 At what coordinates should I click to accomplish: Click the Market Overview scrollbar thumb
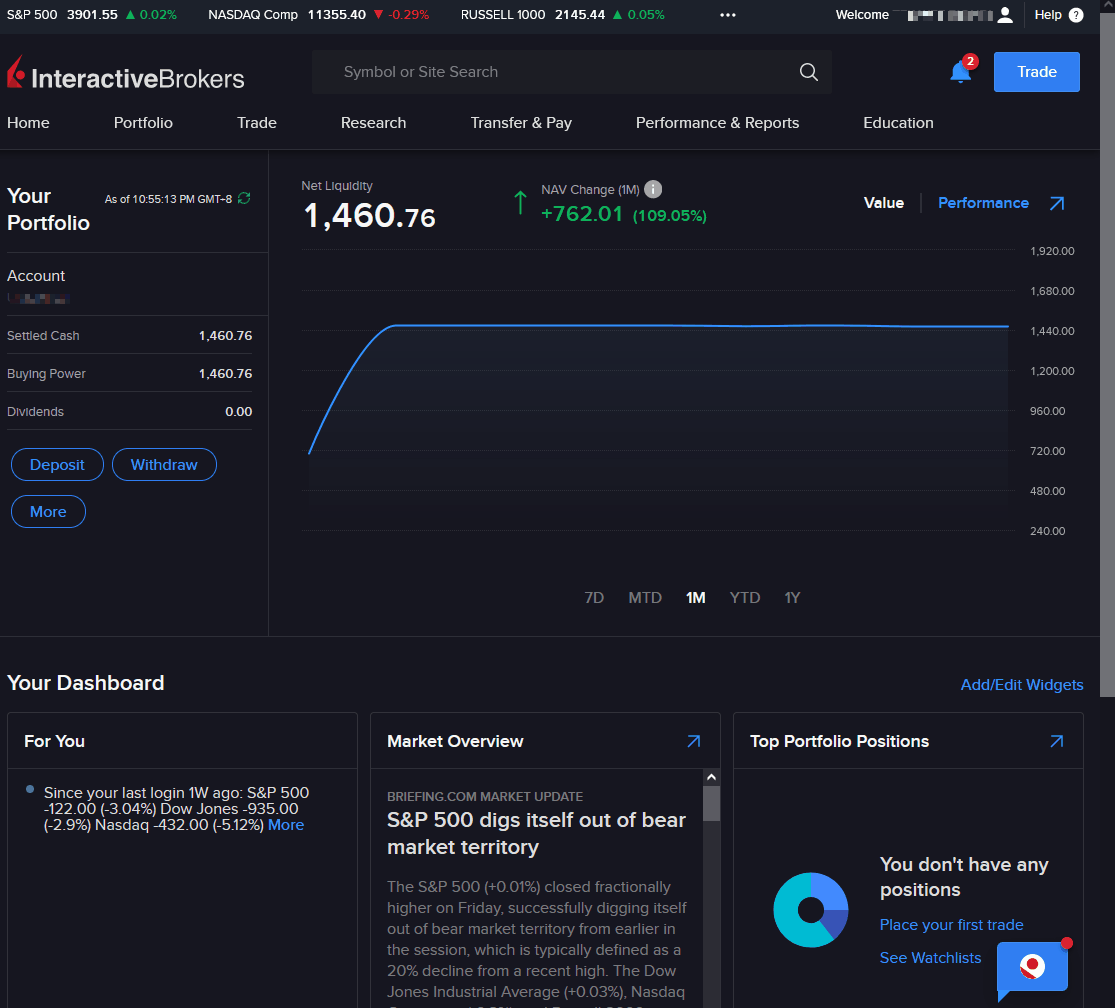[x=711, y=803]
